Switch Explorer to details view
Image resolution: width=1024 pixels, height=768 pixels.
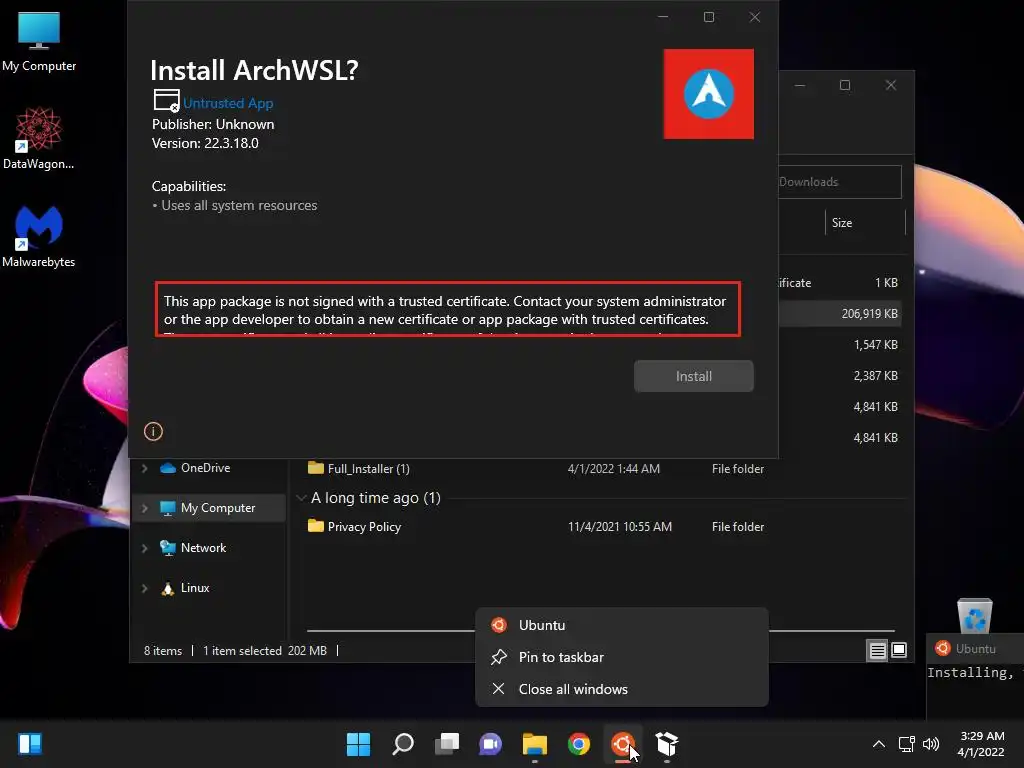[x=877, y=650]
